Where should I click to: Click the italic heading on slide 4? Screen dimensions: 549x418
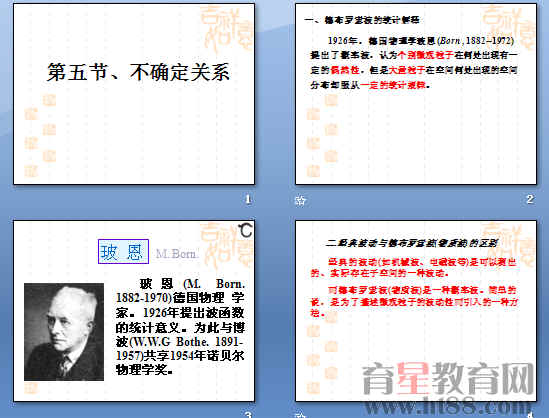point(412,243)
